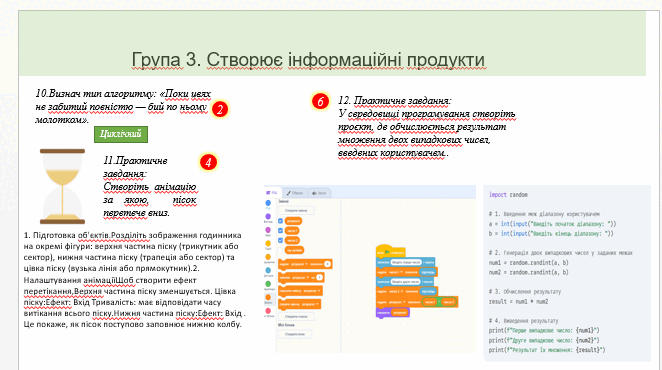Select the blue Motion category circle

point(268,203)
